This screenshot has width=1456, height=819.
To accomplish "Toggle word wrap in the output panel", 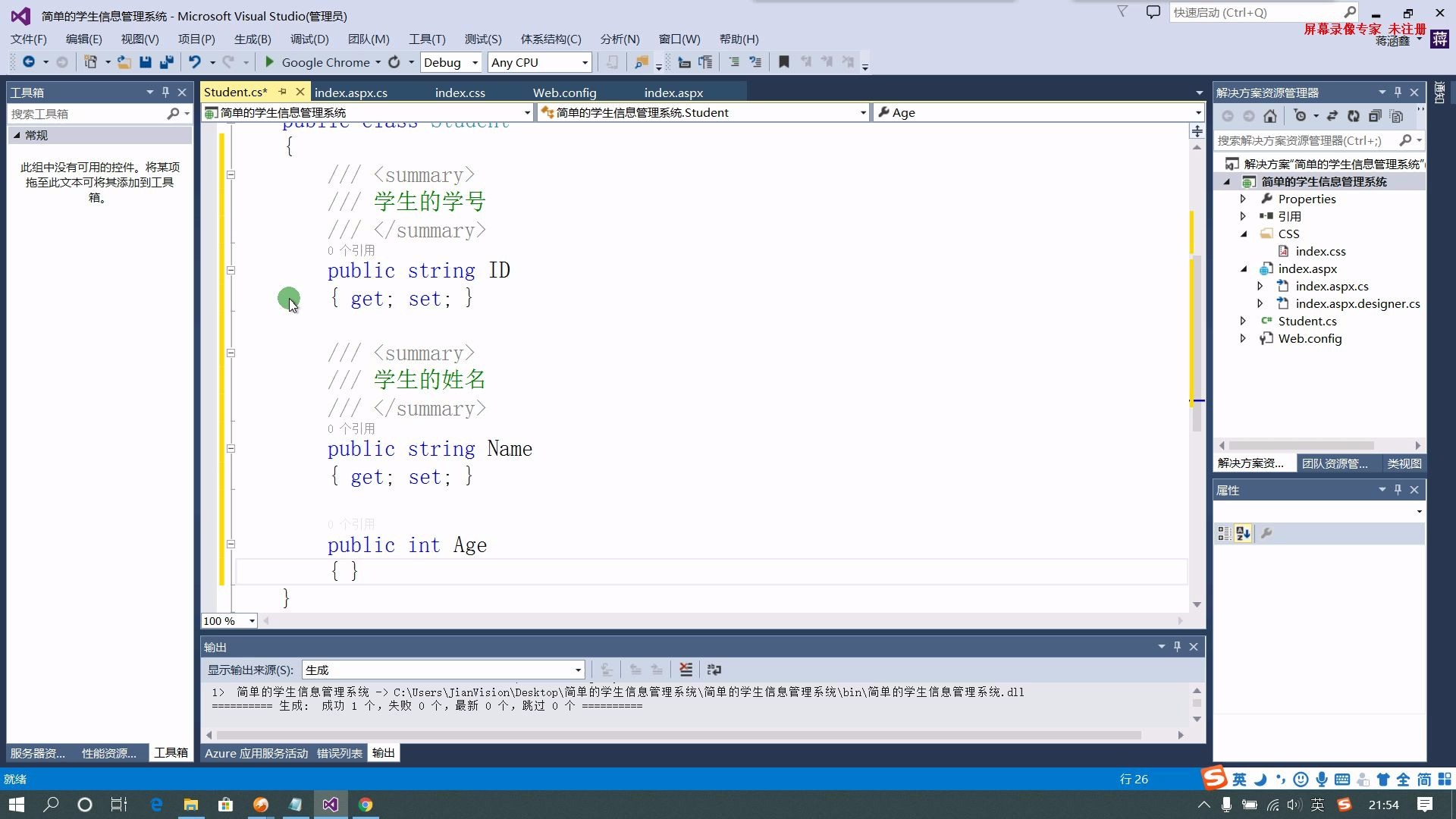I will coord(714,670).
